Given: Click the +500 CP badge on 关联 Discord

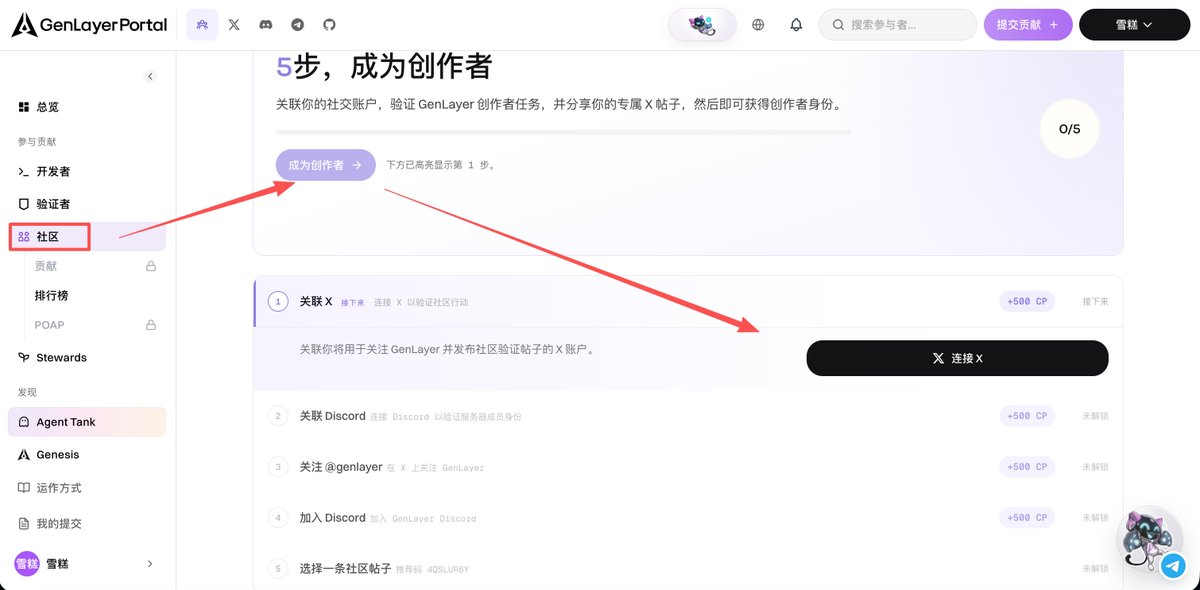Looking at the screenshot, I should pyautogui.click(x=1027, y=416).
